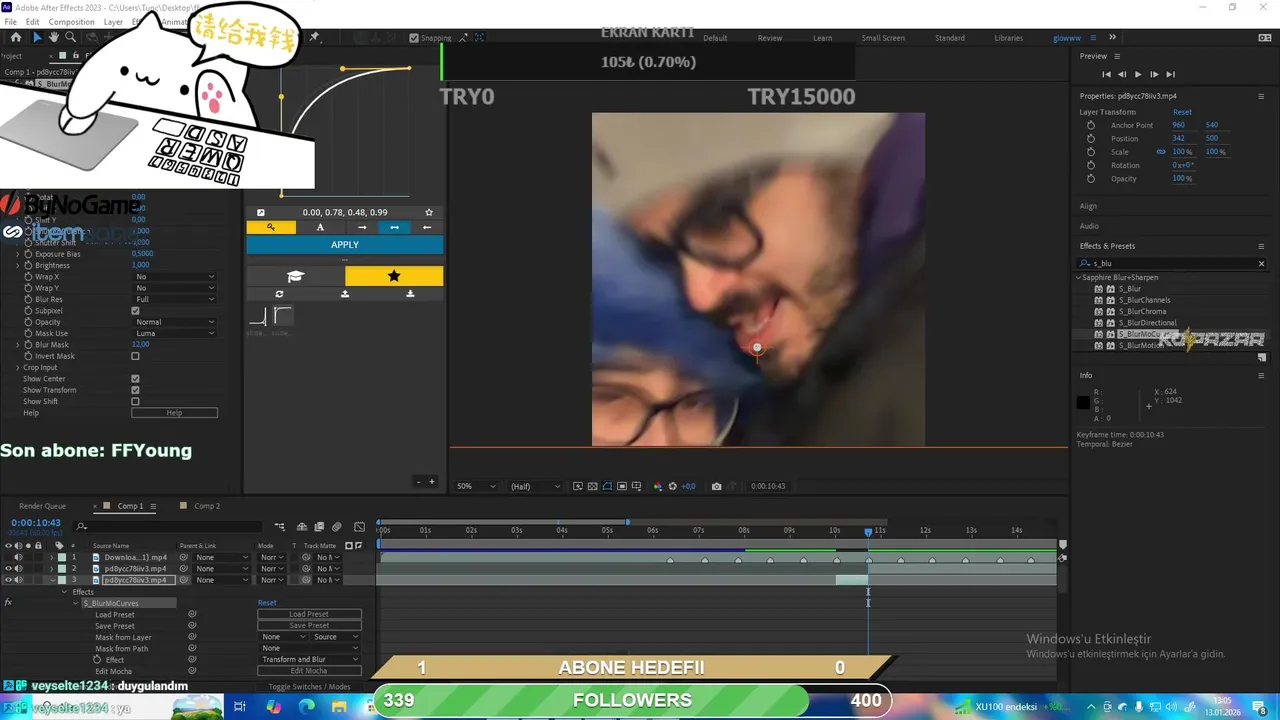The height and width of the screenshot is (720, 1280).
Task: Select the left arrow ease-in button
Action: click(427, 227)
